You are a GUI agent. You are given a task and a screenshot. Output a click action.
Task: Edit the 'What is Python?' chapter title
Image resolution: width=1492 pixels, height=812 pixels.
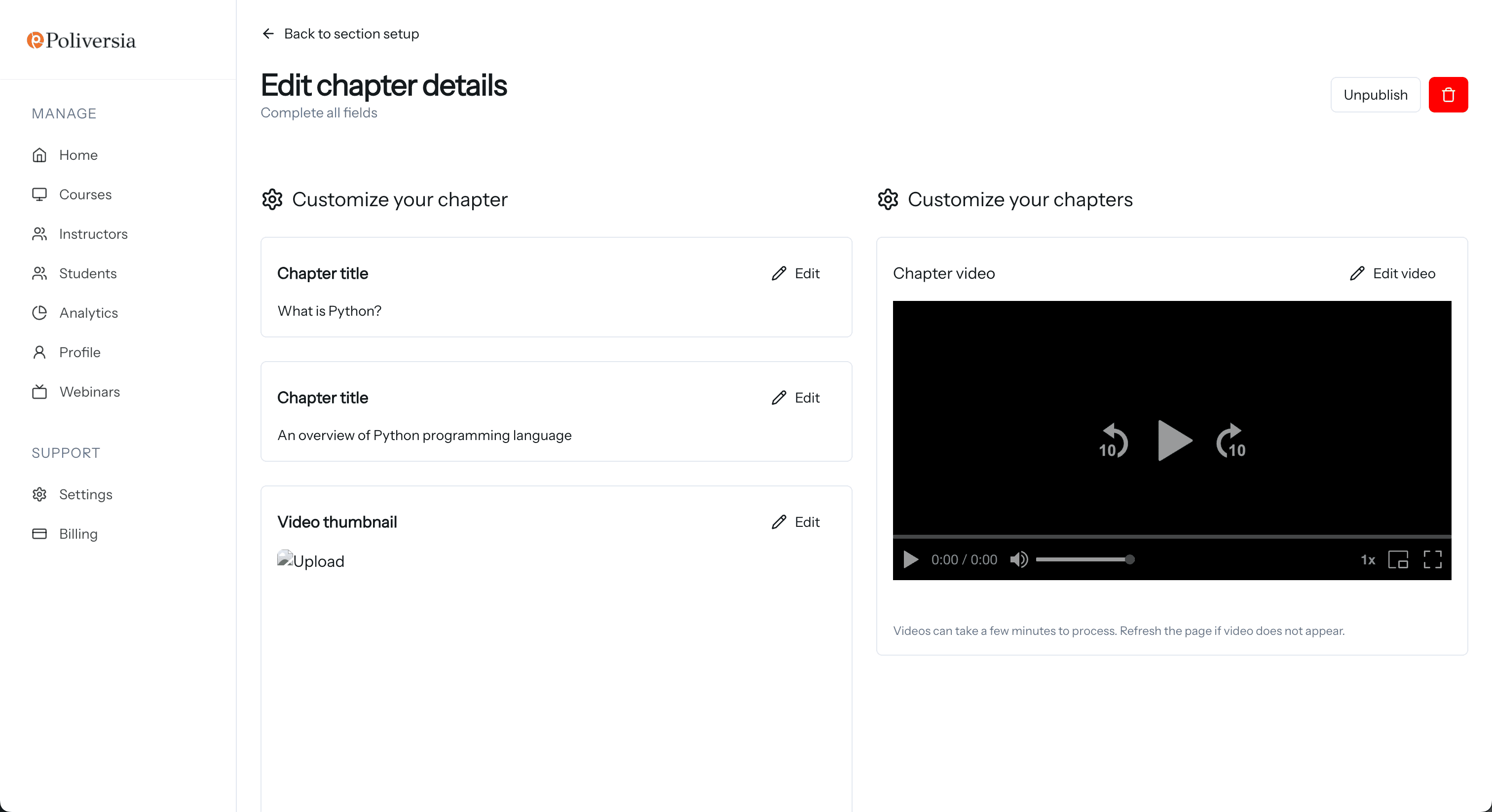coord(795,273)
